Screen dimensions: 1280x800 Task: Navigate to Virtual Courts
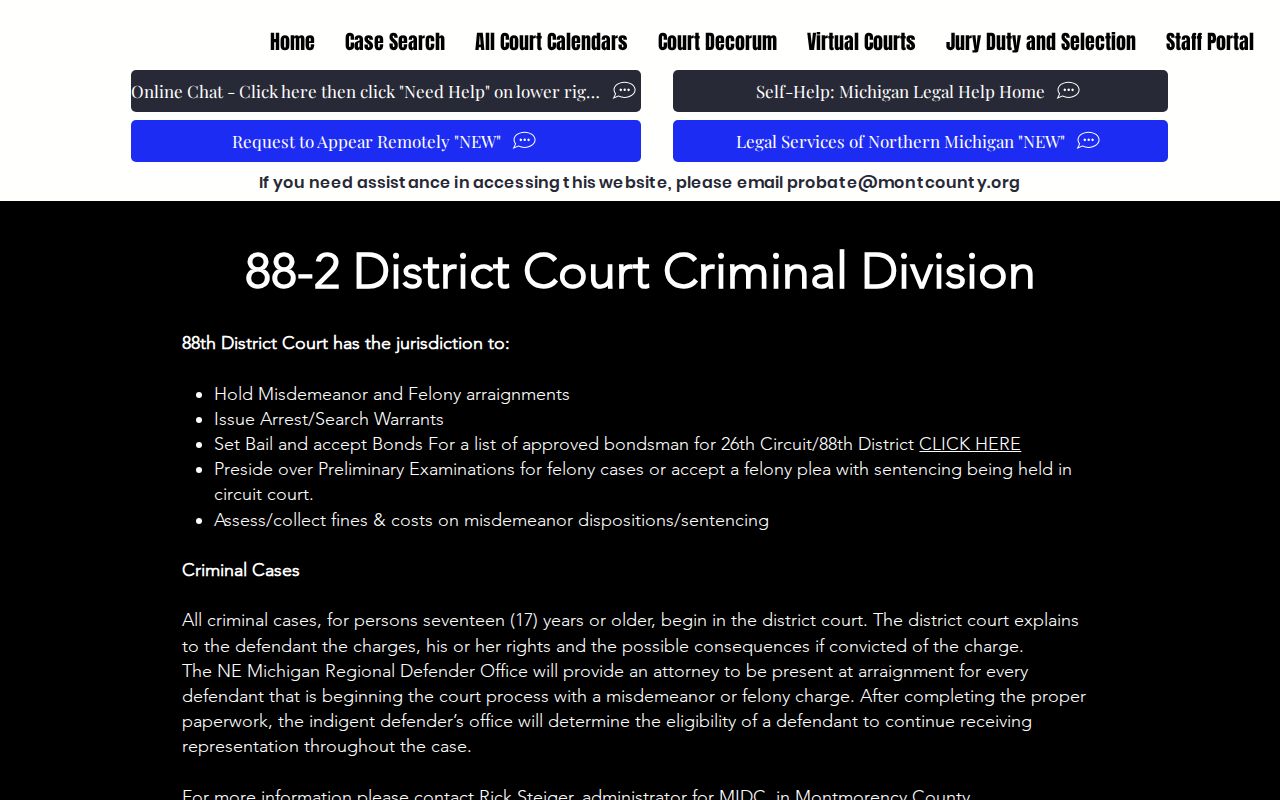click(x=861, y=42)
